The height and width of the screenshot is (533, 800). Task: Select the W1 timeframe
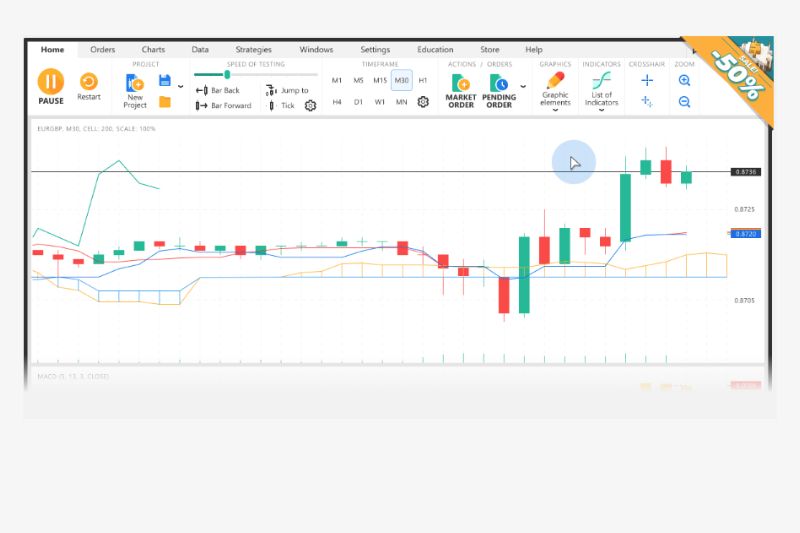(380, 102)
